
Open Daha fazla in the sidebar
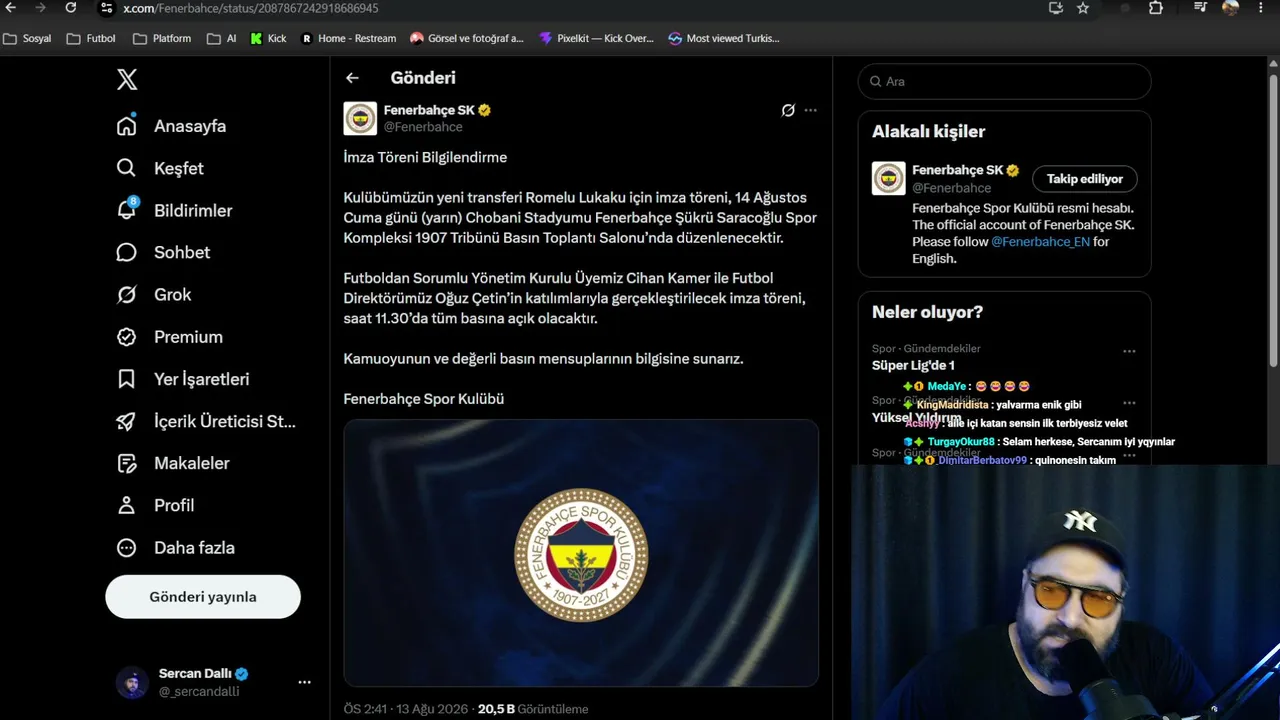(x=194, y=548)
